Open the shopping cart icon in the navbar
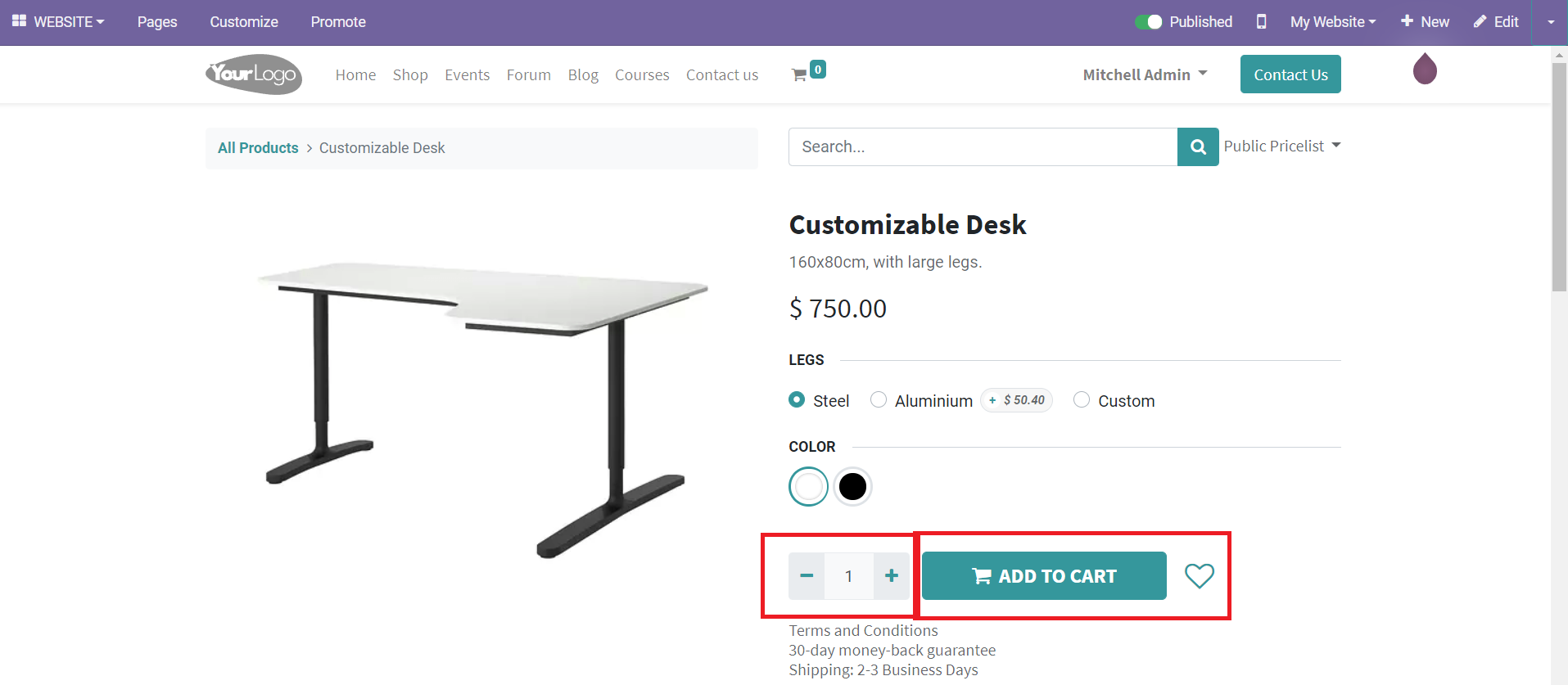Viewport: 1568px width, 685px height. [799, 74]
